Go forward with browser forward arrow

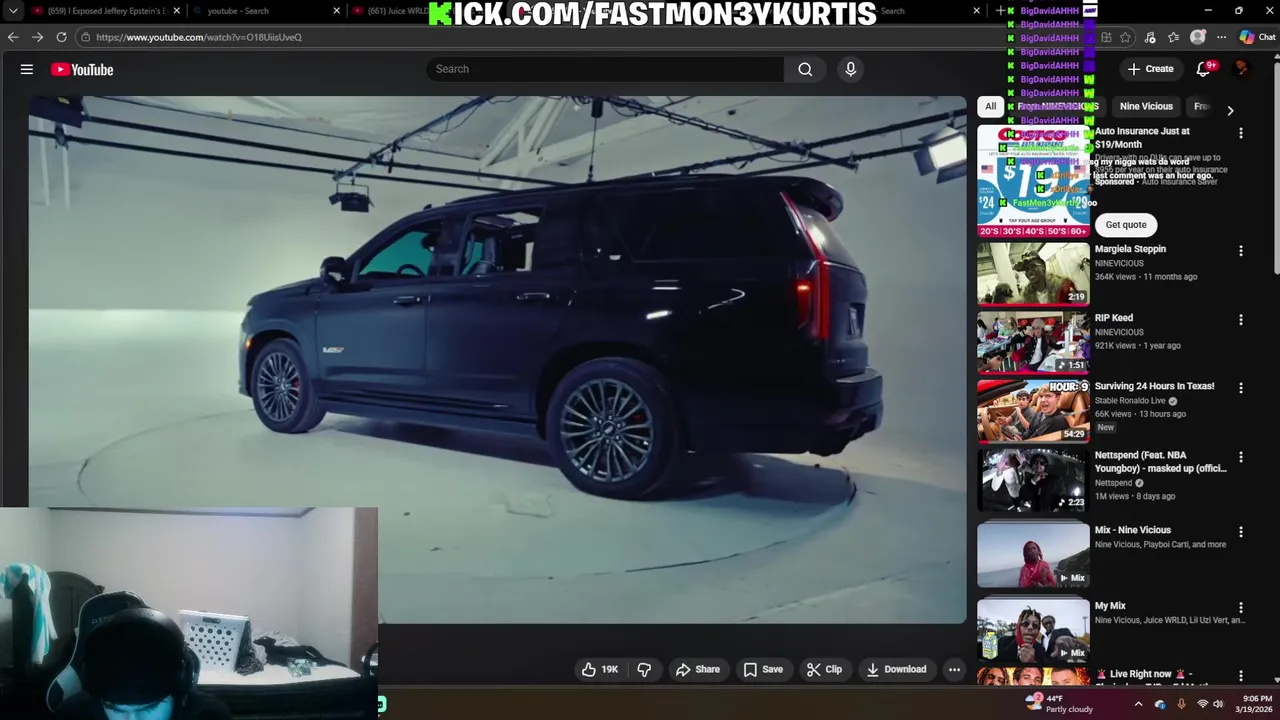click(37, 37)
